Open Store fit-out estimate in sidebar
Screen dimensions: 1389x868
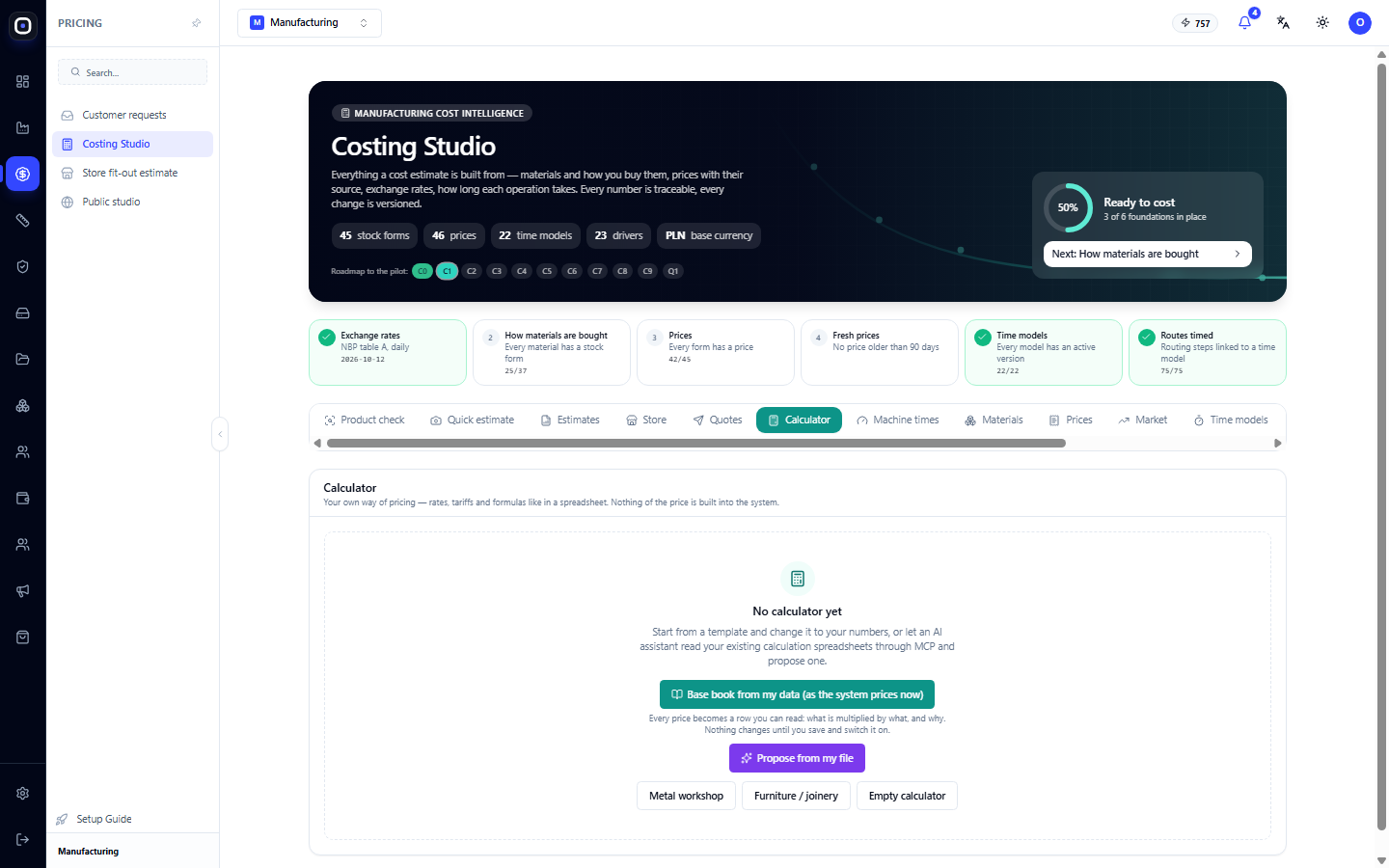[132, 173]
